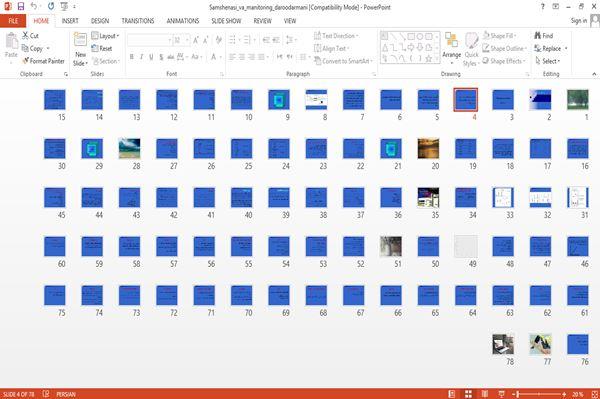The height and width of the screenshot is (399, 600).
Task: Open the Text Direction dropdown
Action: tap(336, 36)
